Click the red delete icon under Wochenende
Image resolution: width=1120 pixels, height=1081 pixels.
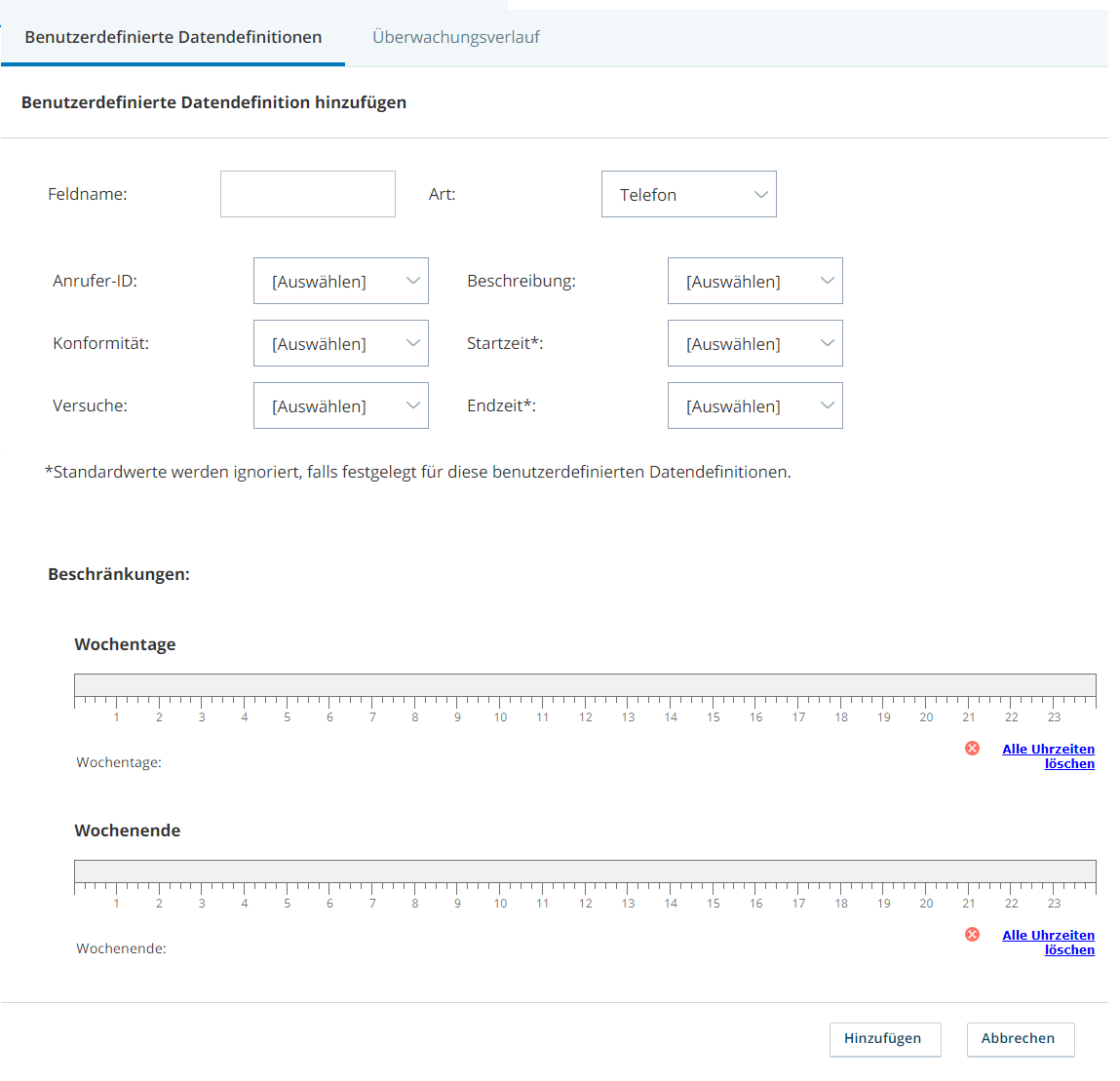pyautogui.click(x=972, y=935)
